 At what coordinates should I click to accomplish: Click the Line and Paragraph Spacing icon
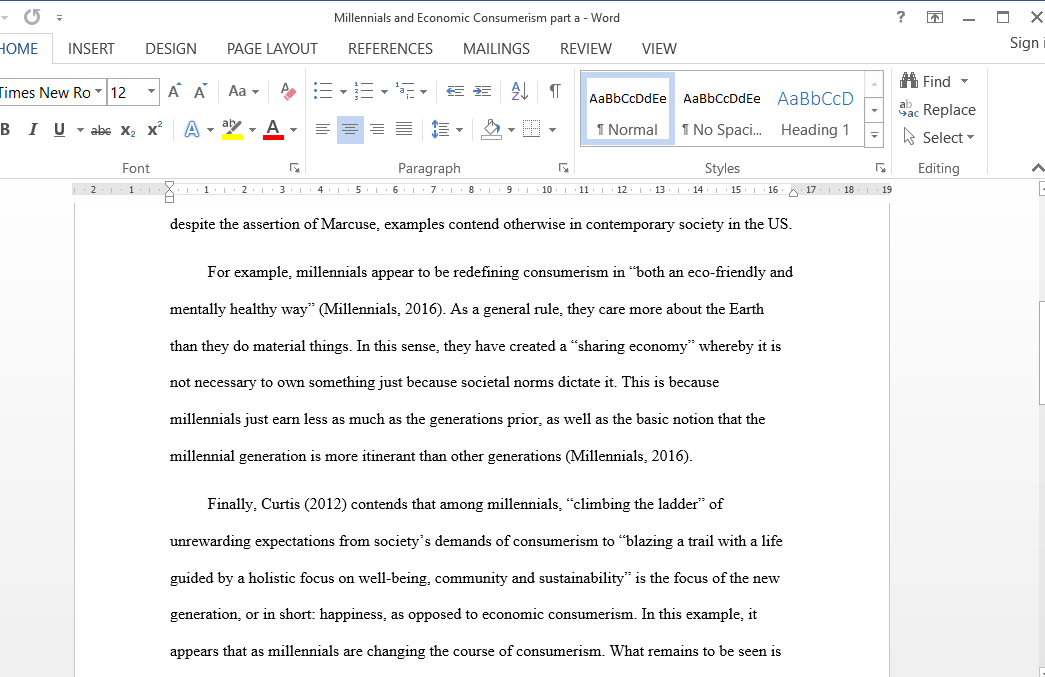pos(441,129)
